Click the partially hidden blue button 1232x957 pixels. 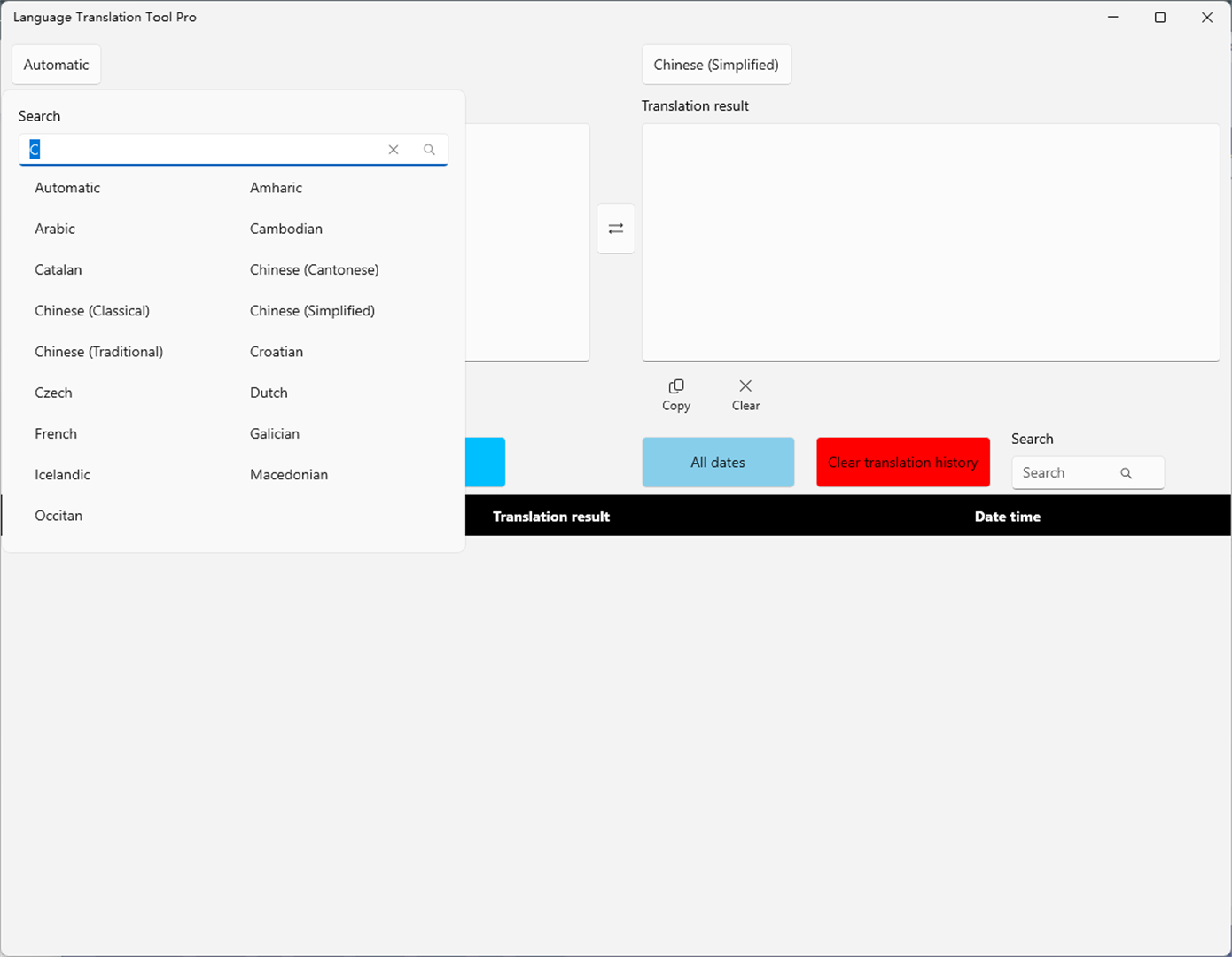(x=485, y=463)
